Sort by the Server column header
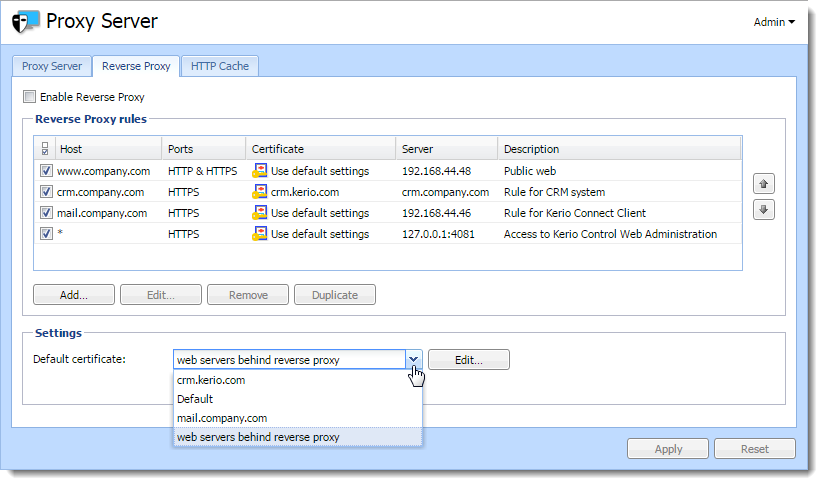This screenshot has height=485, width=823. pos(447,149)
